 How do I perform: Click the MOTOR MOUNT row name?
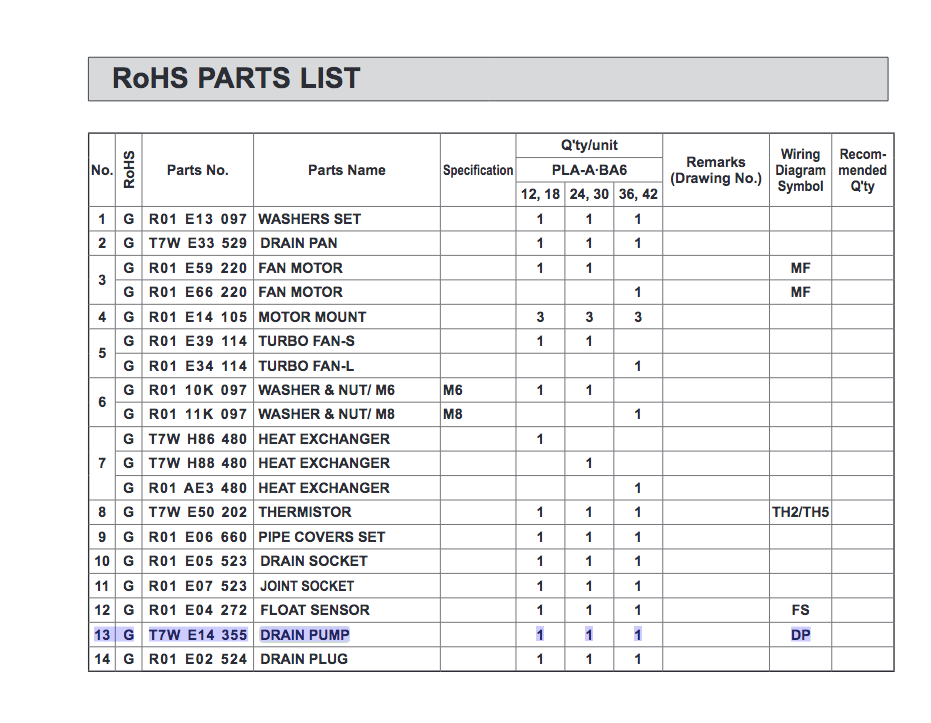(x=312, y=317)
